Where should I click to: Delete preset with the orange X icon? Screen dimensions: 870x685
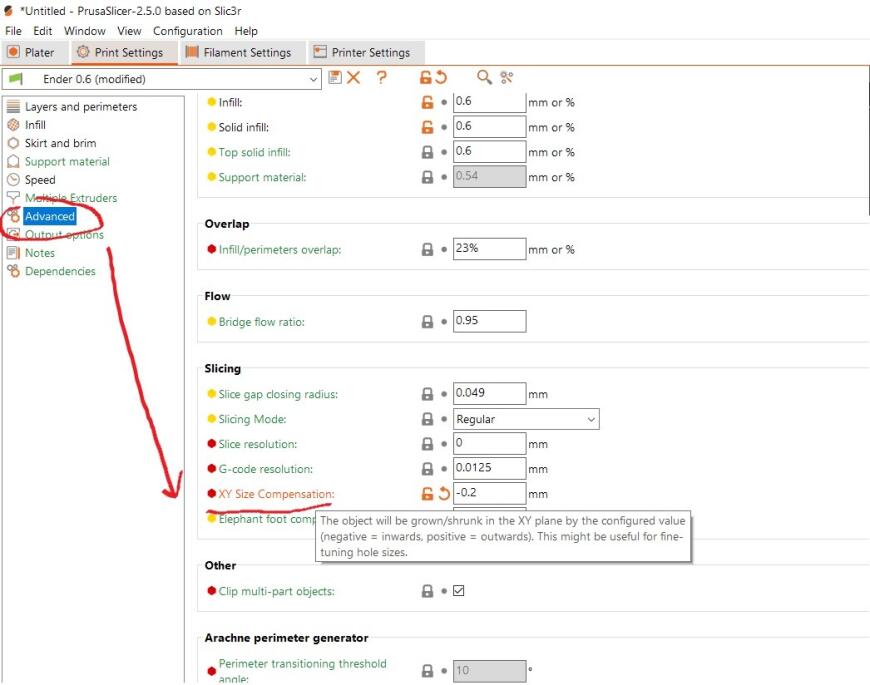[x=353, y=78]
